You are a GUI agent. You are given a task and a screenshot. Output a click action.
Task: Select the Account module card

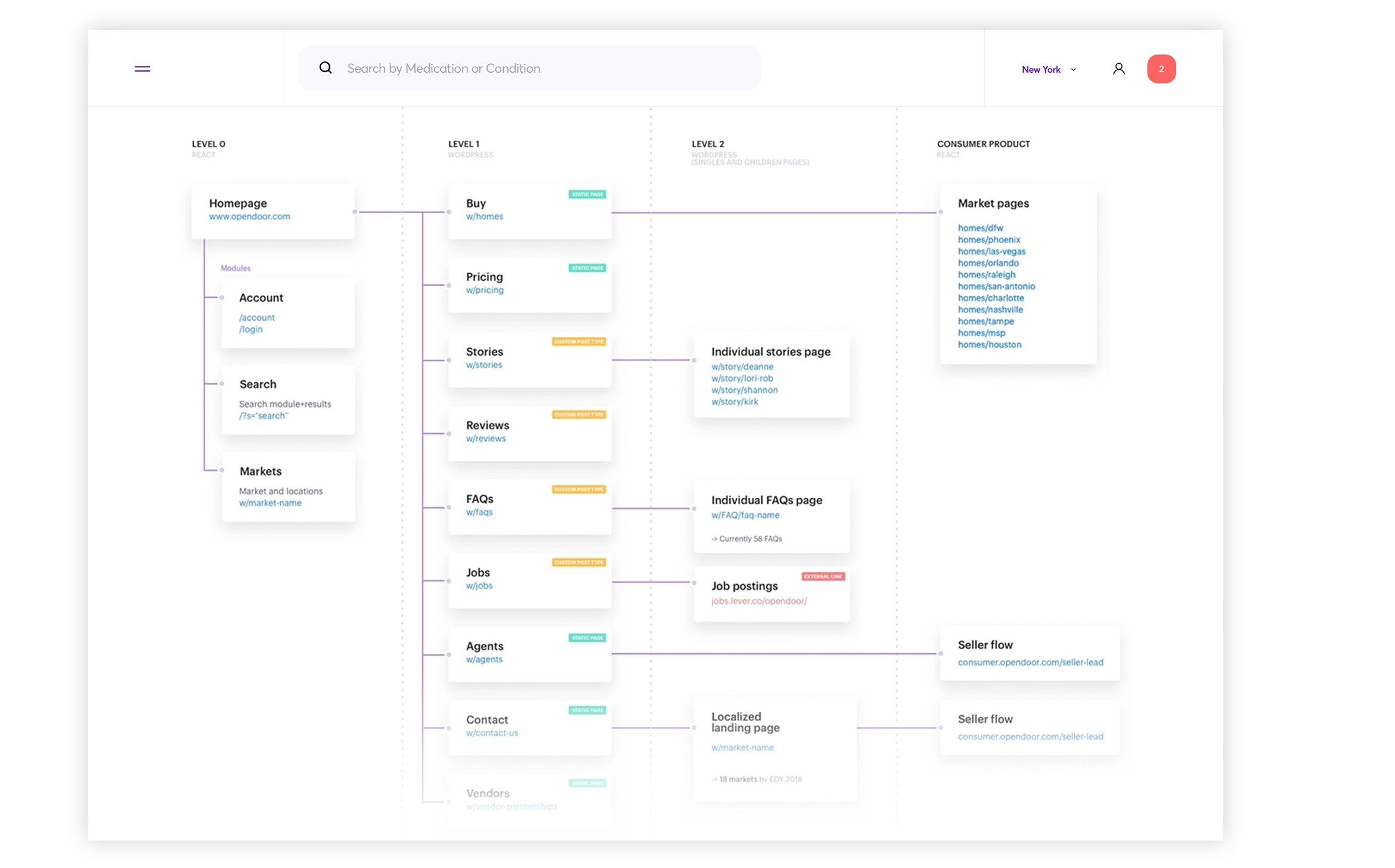287,313
